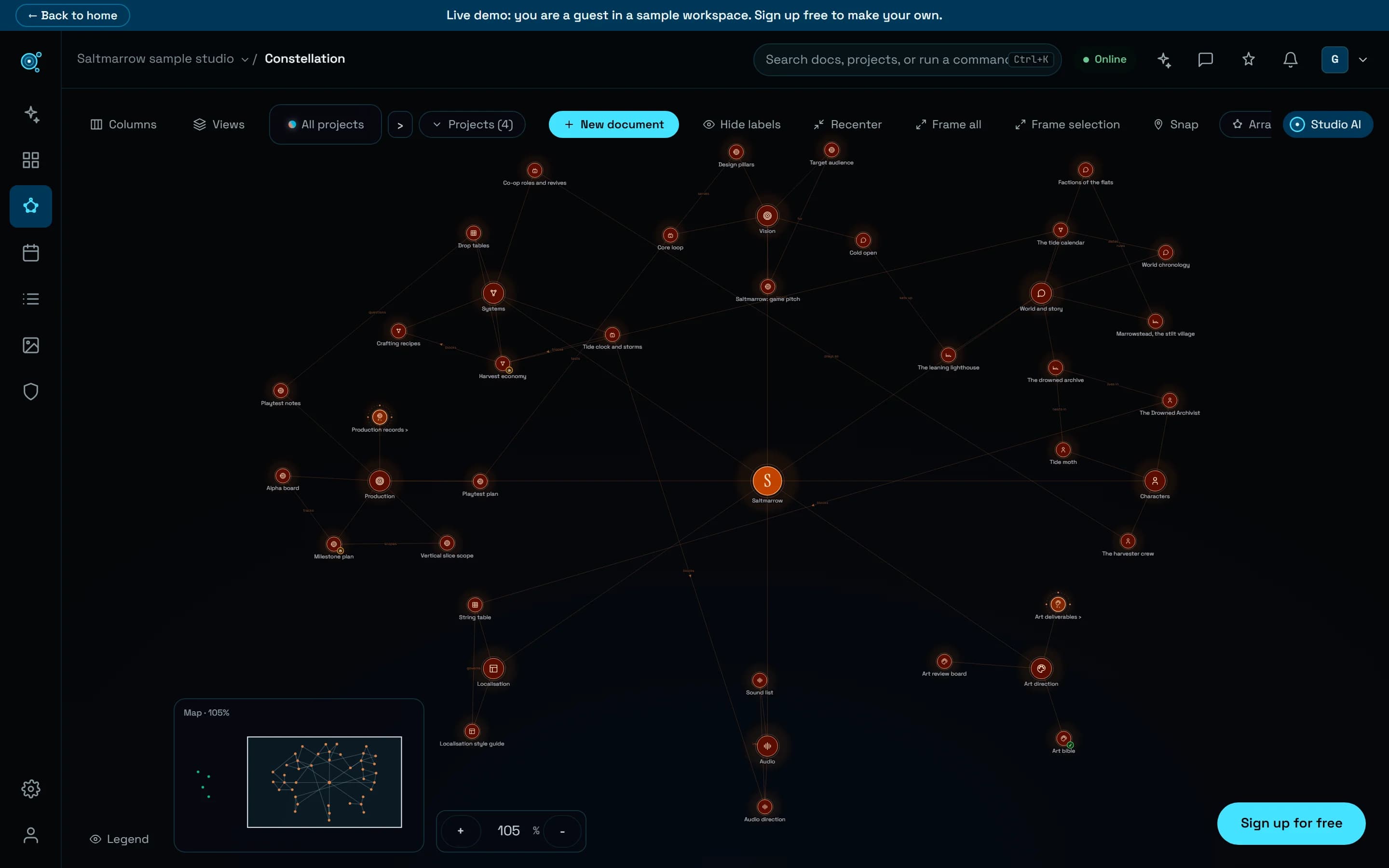Image resolution: width=1389 pixels, height=868 pixels.
Task: Click the app logo in the sidebar
Action: (x=31, y=61)
